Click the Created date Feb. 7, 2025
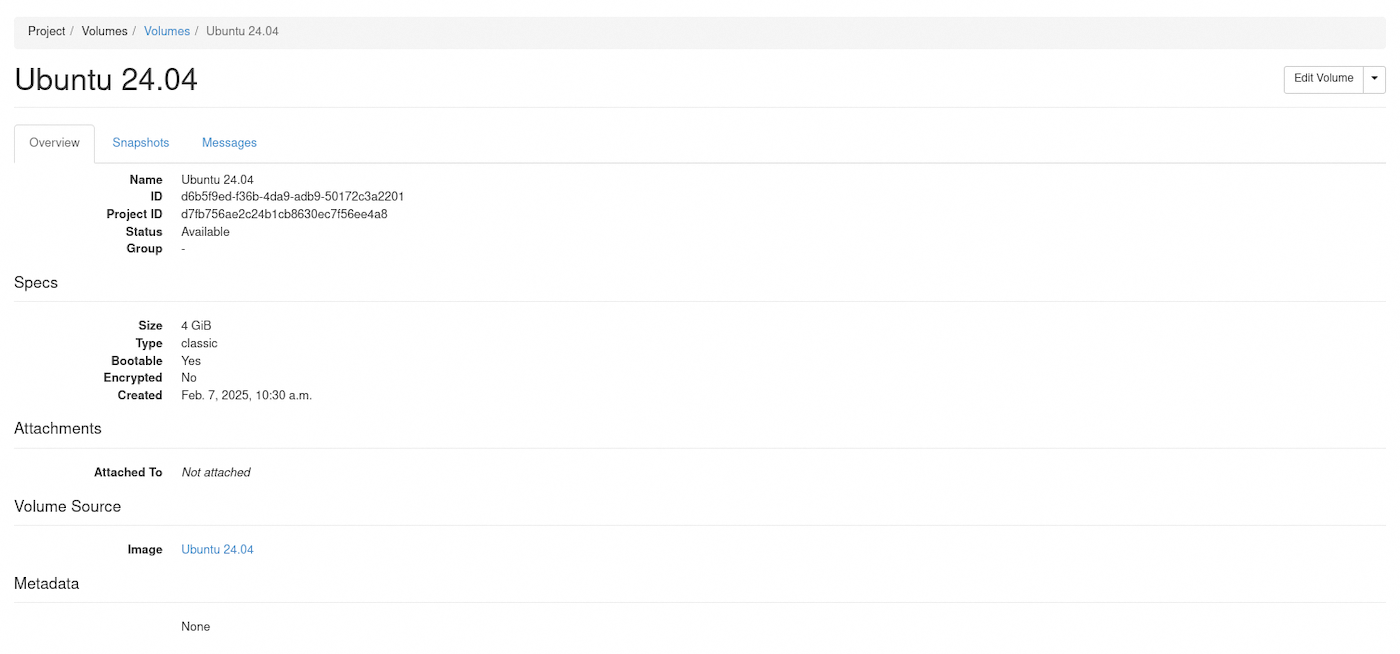This screenshot has height=654, width=1400. [246, 396]
